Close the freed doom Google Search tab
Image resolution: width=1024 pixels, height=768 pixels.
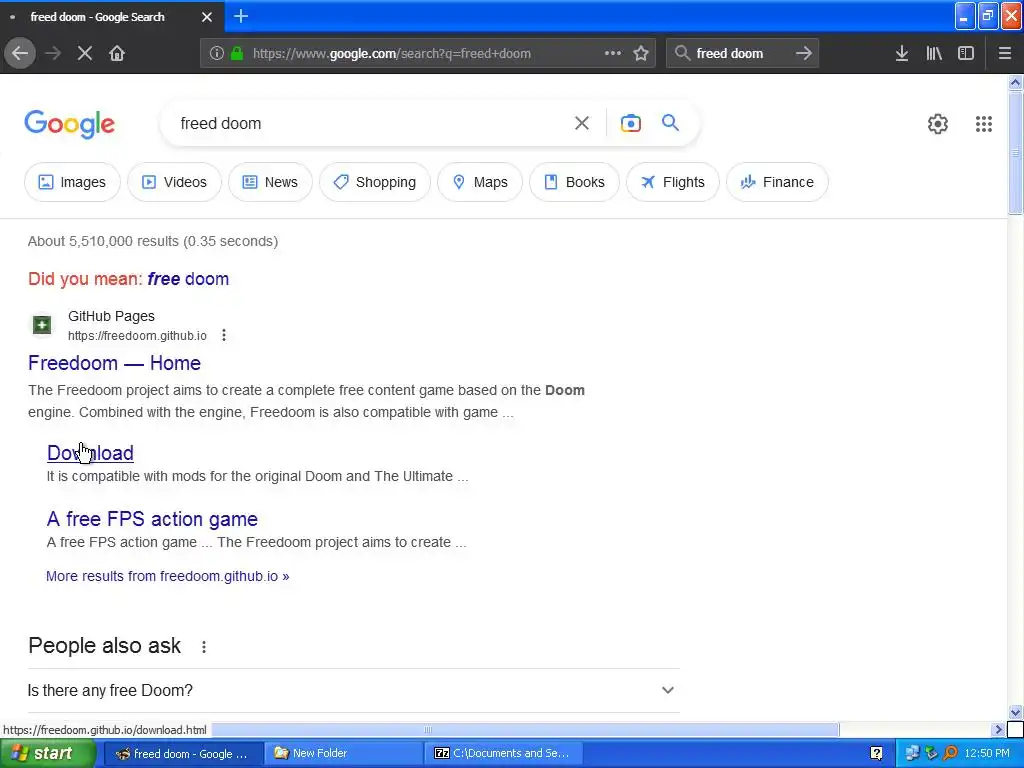click(x=207, y=17)
